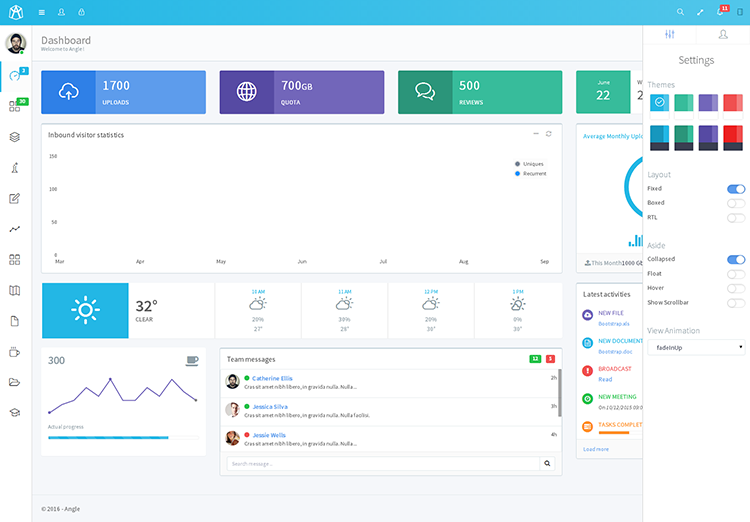Toggle the hamburger menu in top bar
750x522 pixels.
[x=42, y=12]
